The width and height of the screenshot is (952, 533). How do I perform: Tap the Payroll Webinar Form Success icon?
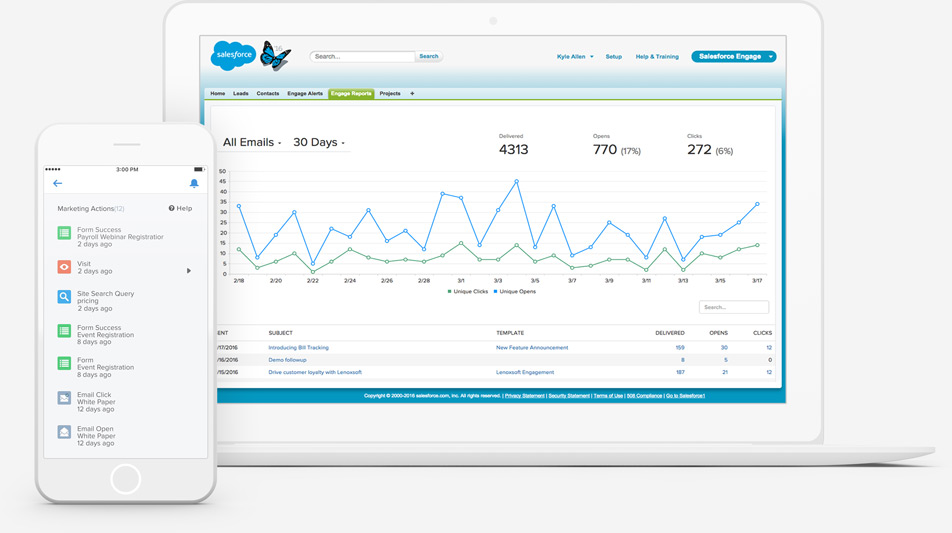(64, 233)
